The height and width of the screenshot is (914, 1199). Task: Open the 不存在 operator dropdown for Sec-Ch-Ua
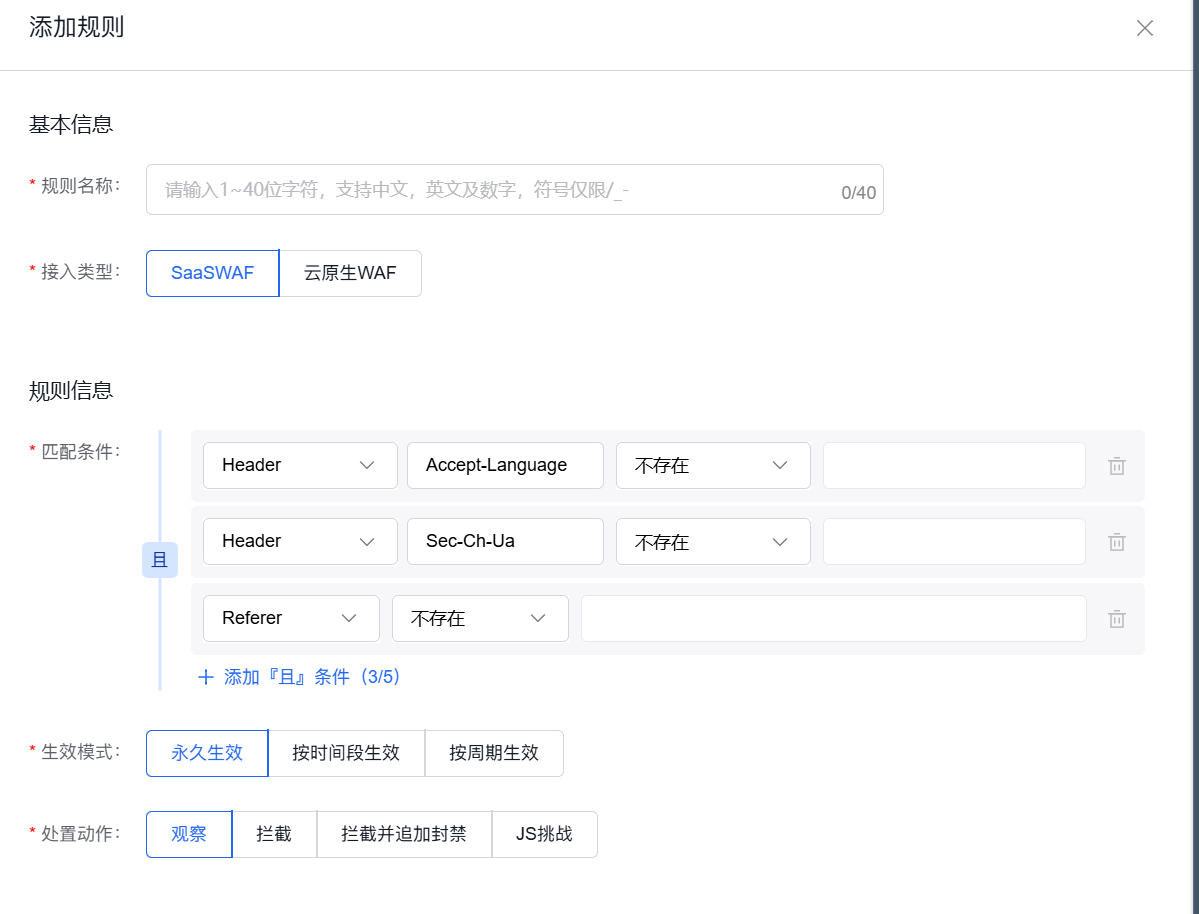coord(713,541)
